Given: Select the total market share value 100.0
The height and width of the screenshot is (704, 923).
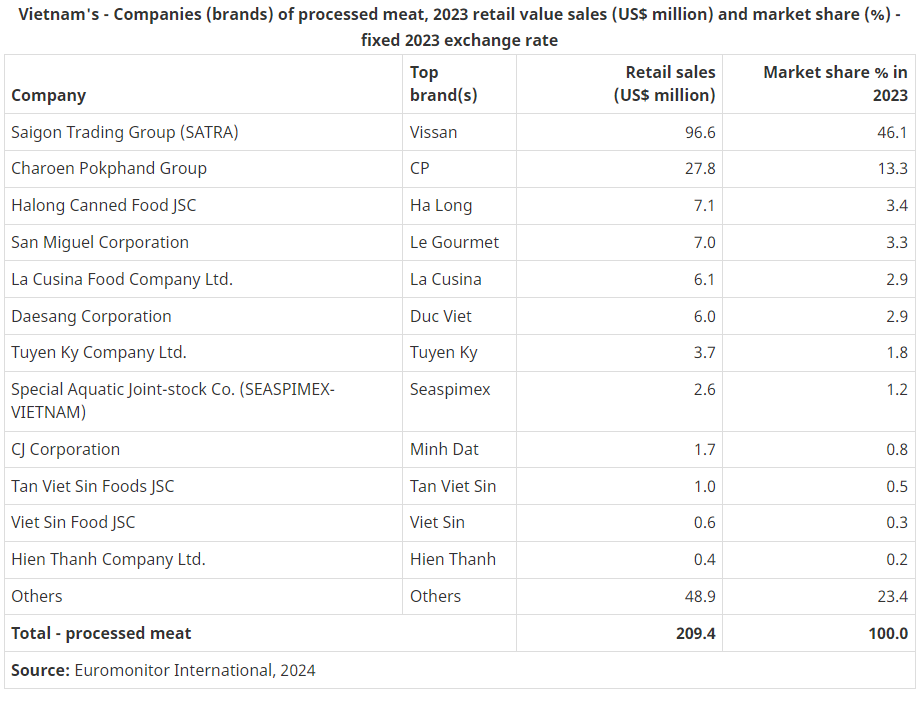Looking at the screenshot, I should (888, 634).
